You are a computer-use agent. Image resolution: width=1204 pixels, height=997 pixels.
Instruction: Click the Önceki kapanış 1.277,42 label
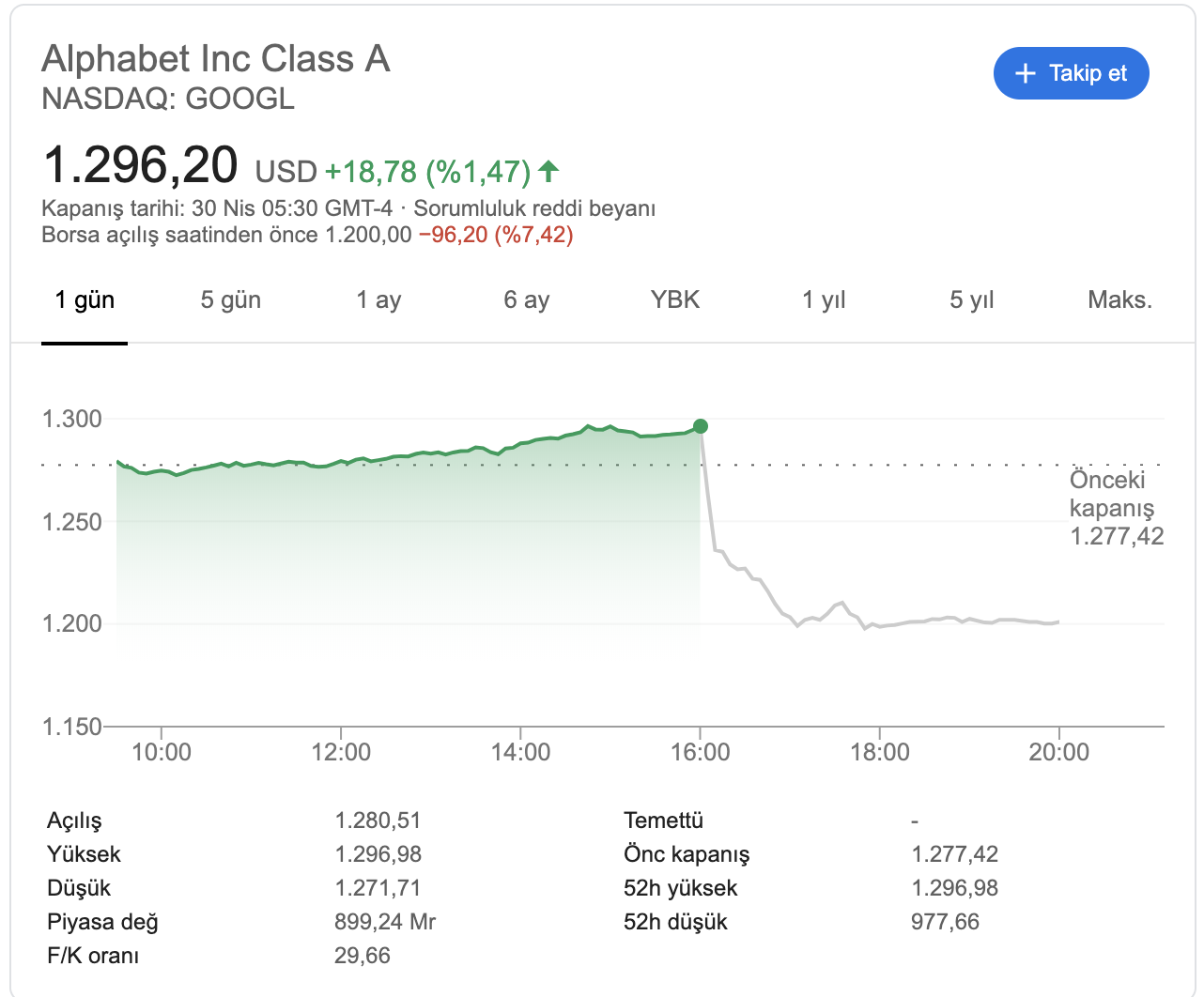coord(1116,508)
